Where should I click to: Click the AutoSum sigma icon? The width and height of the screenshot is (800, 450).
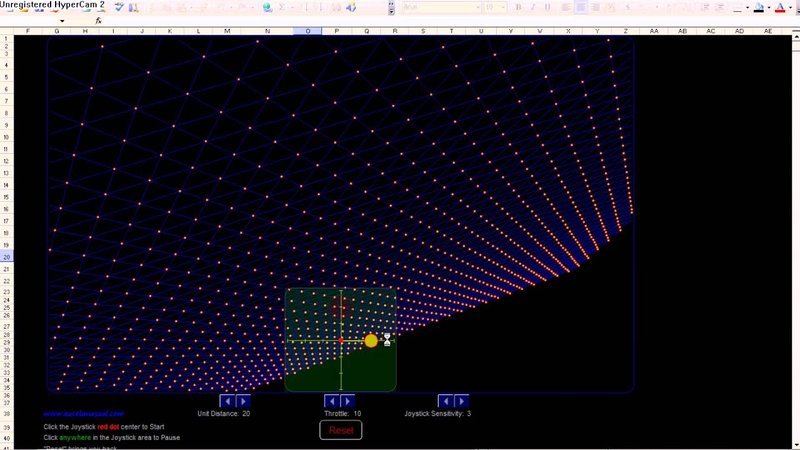282,7
